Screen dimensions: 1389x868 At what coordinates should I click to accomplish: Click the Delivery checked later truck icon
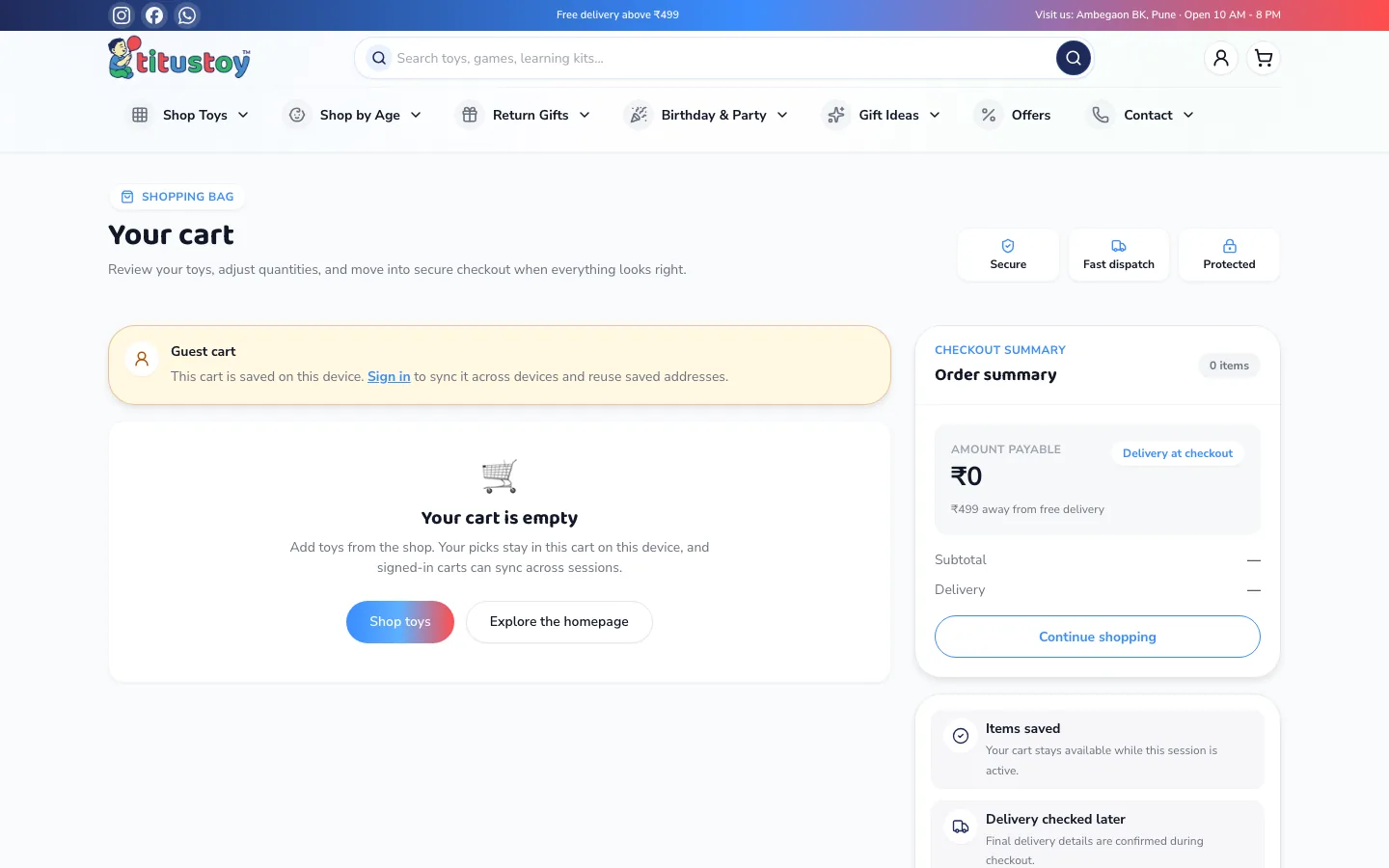click(x=961, y=827)
